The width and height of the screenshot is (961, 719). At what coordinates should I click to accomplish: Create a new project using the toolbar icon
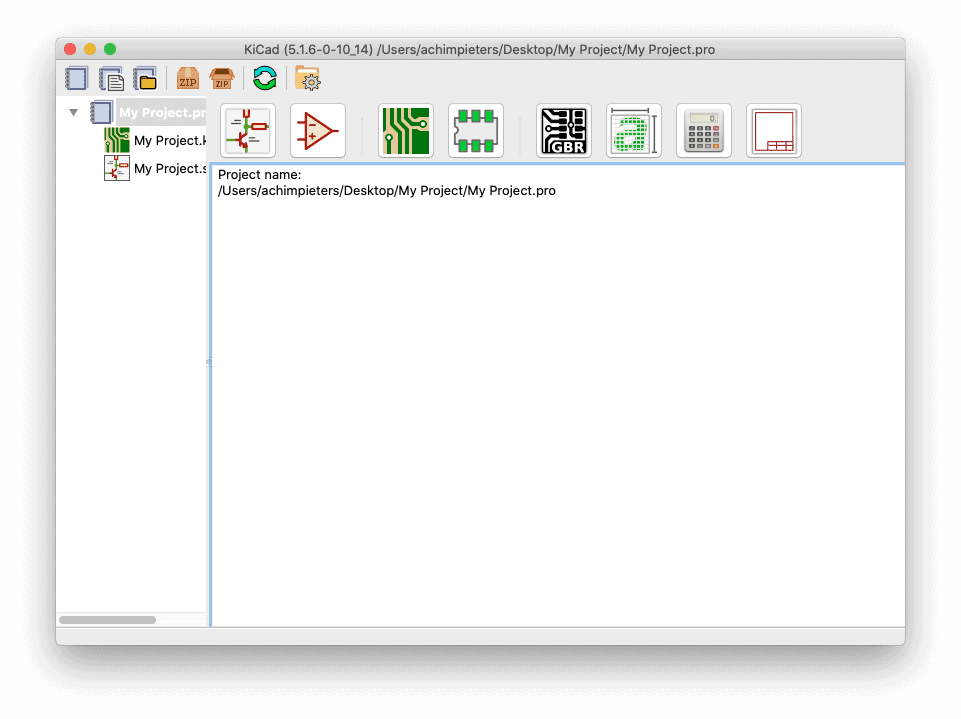pyautogui.click(x=77, y=78)
